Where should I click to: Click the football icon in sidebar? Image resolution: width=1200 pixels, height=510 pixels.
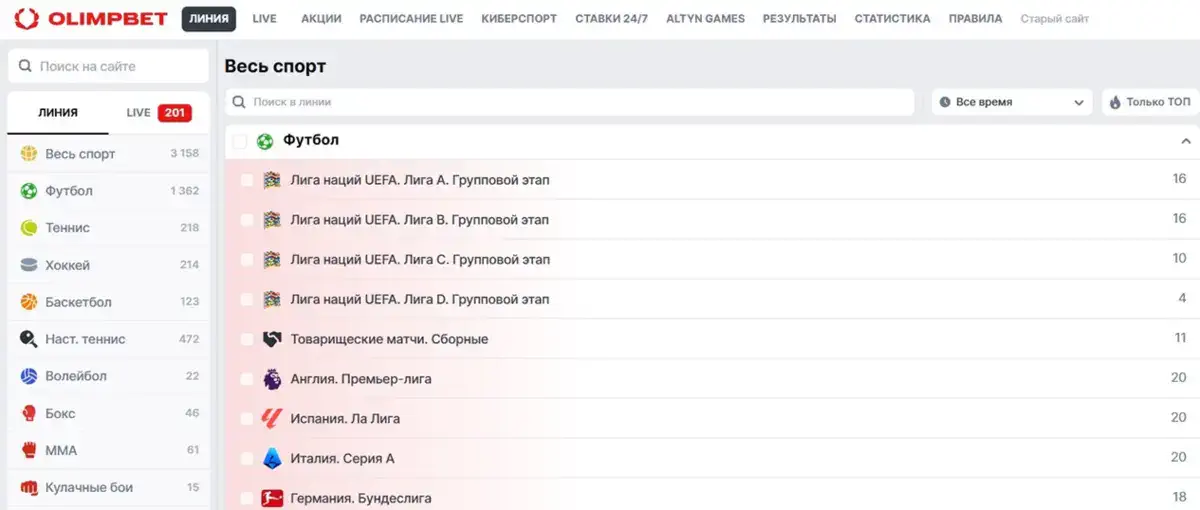29,191
